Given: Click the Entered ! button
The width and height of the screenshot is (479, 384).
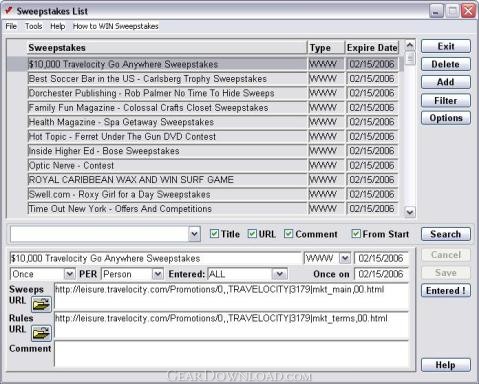Looking at the screenshot, I should pyautogui.click(x=446, y=290).
